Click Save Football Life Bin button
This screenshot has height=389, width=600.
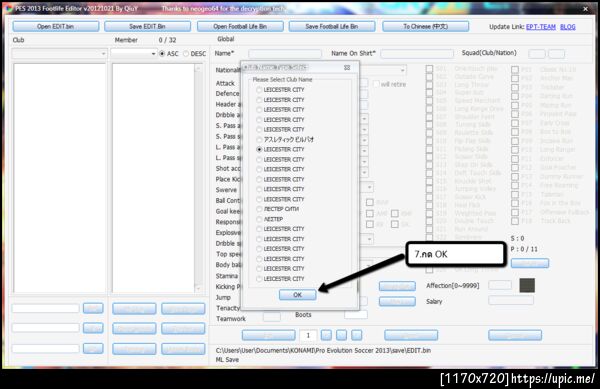[x=332, y=26]
